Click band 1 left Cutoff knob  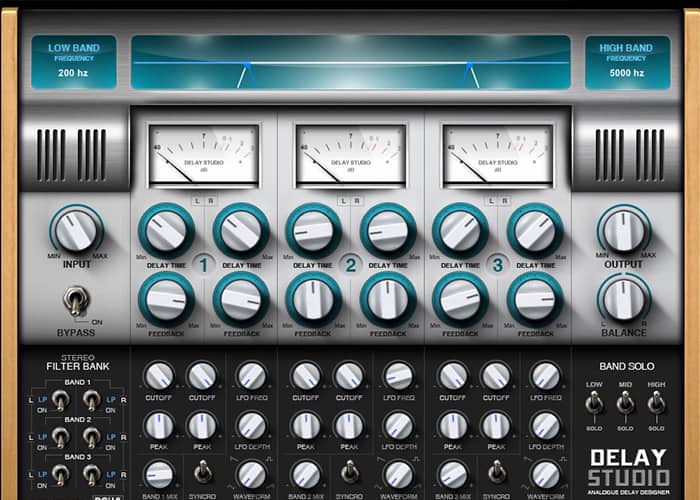click(x=159, y=376)
